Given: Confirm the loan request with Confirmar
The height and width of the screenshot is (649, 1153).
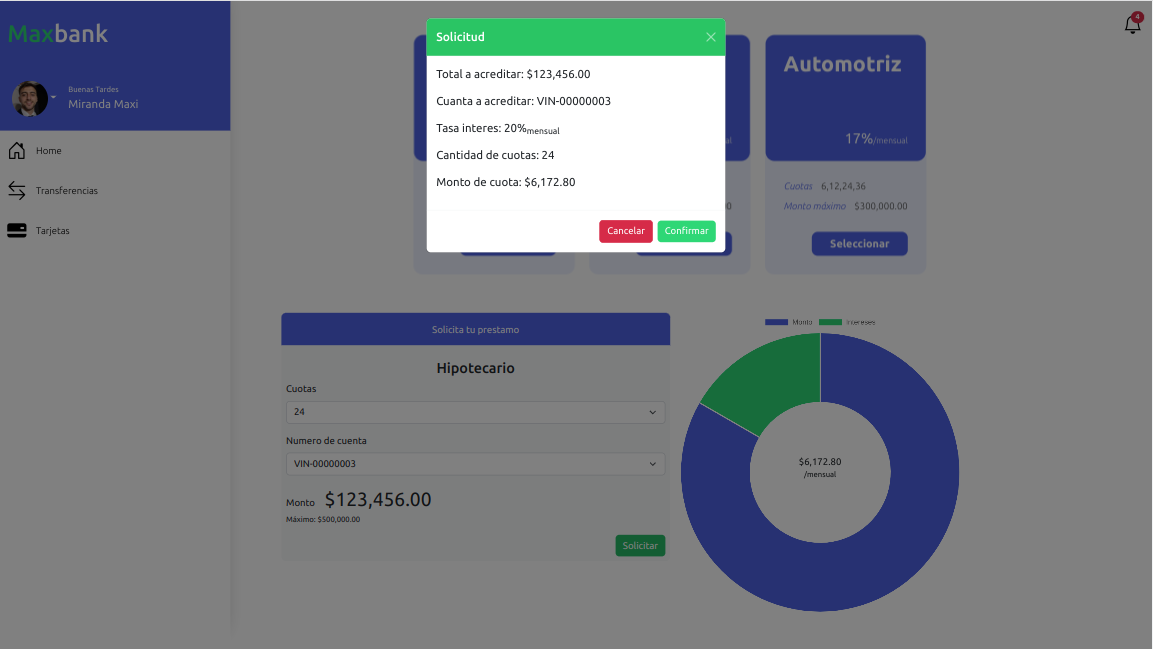Looking at the screenshot, I should (x=686, y=231).
